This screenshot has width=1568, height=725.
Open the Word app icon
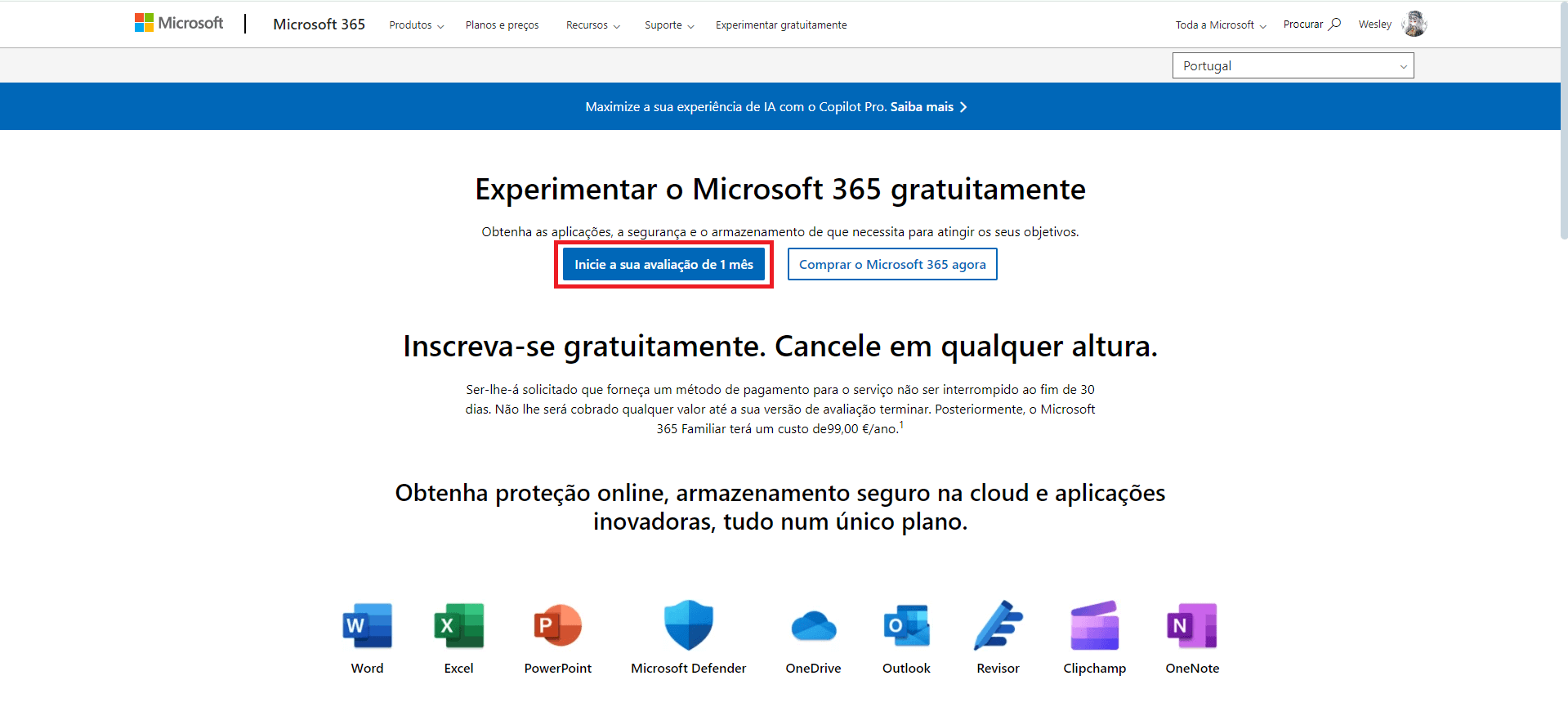coord(368,625)
